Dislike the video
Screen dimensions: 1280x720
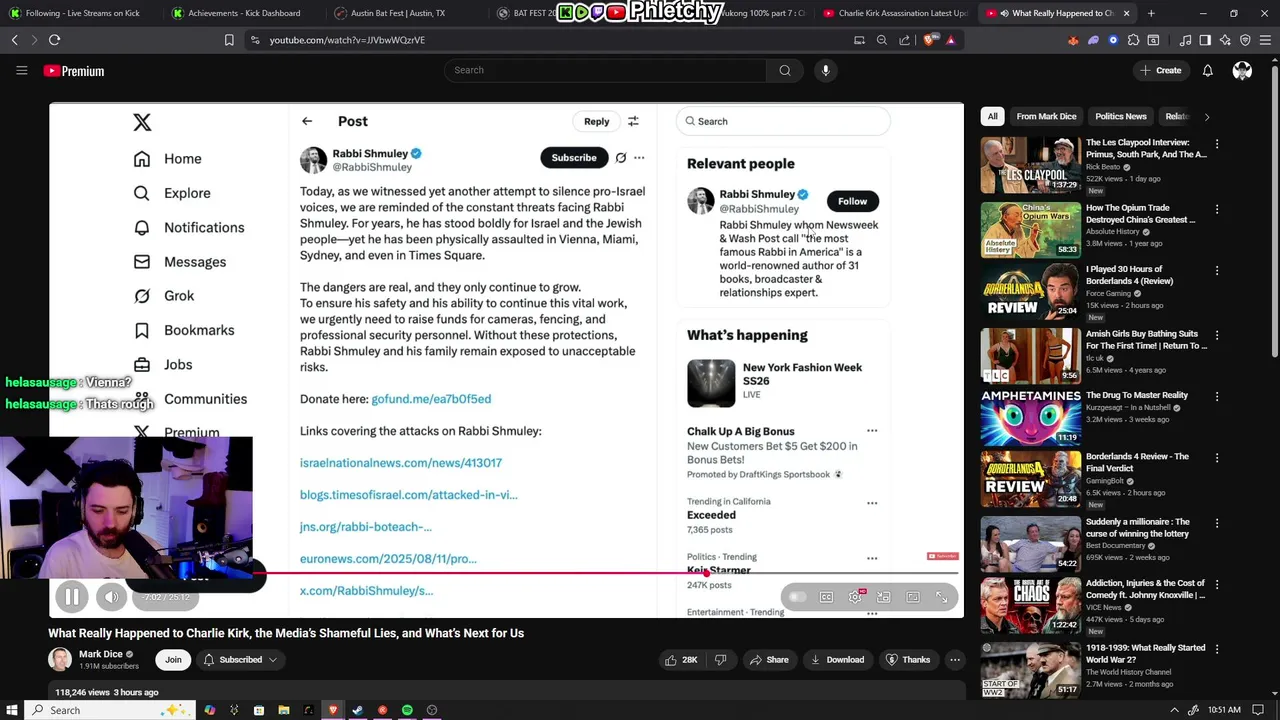point(720,660)
